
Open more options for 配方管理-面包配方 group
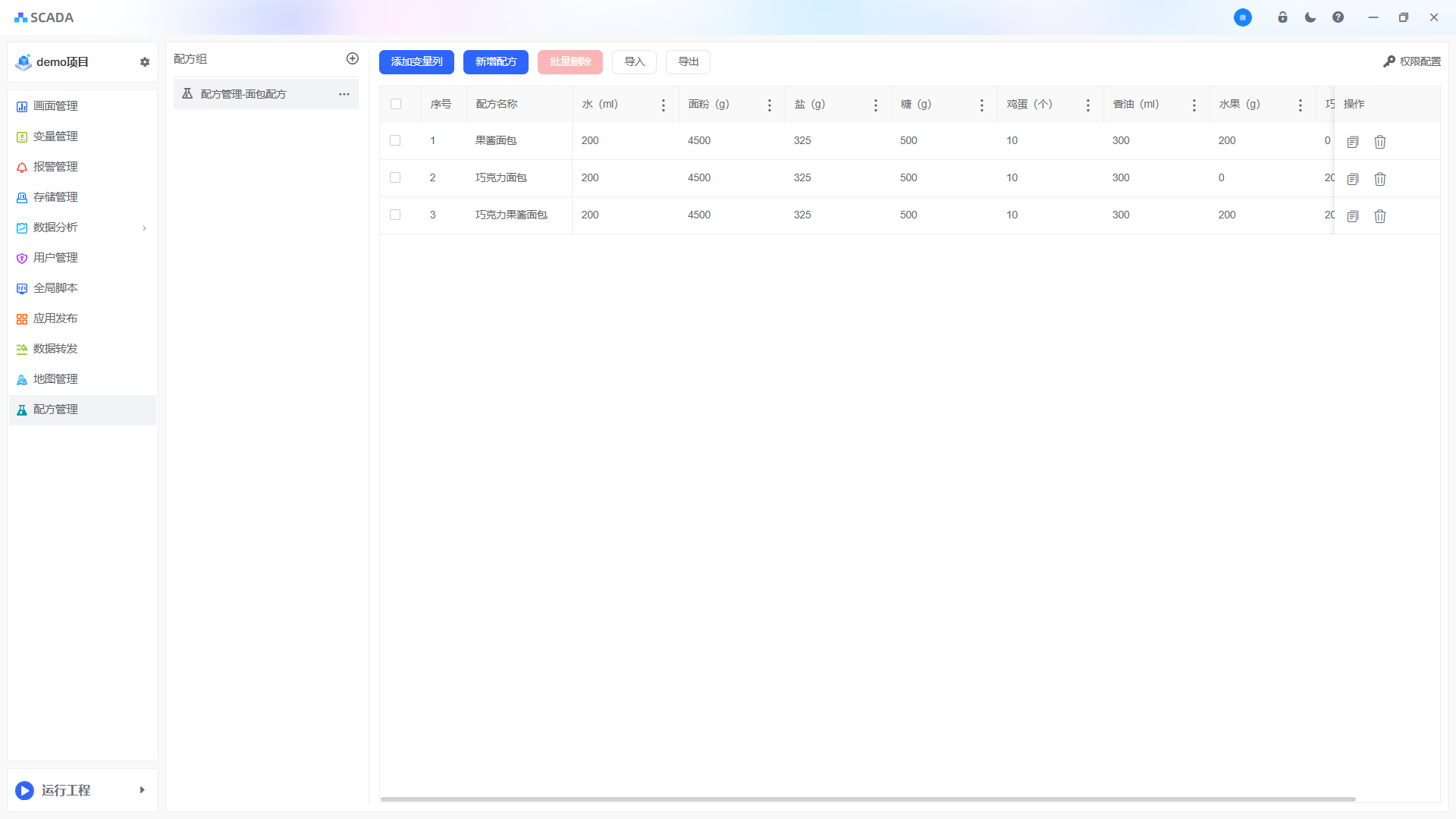click(x=344, y=94)
